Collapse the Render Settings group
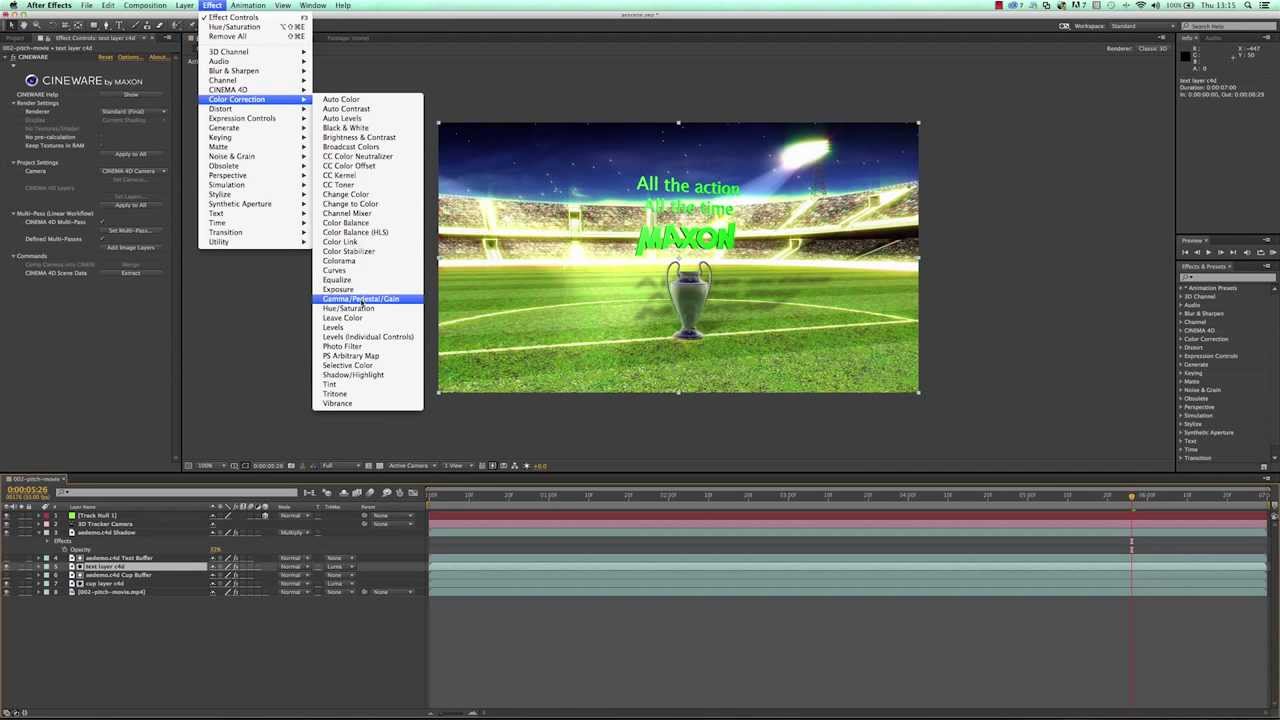The width and height of the screenshot is (1280, 720). pyautogui.click(x=14, y=103)
